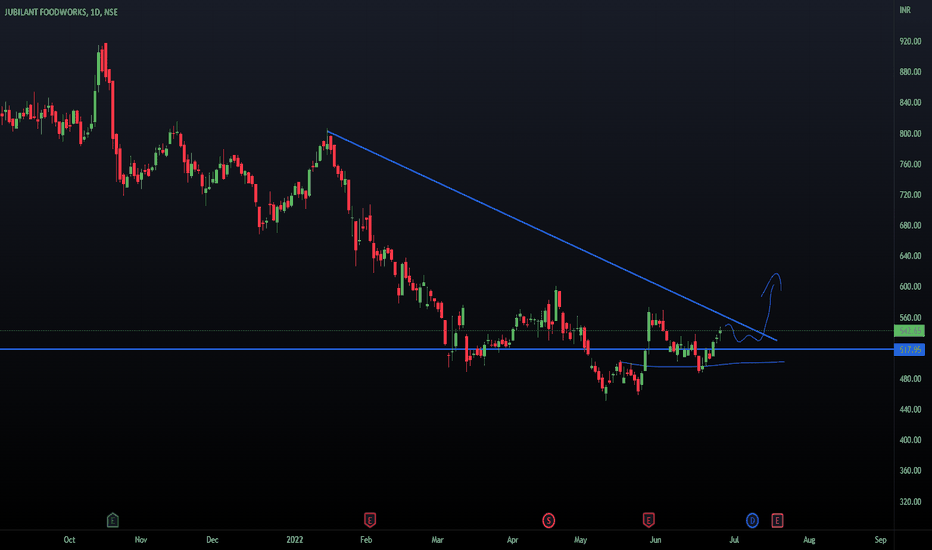This screenshot has width=932, height=550.
Task: Click the 840.00 price axis label
Action: 910,103
